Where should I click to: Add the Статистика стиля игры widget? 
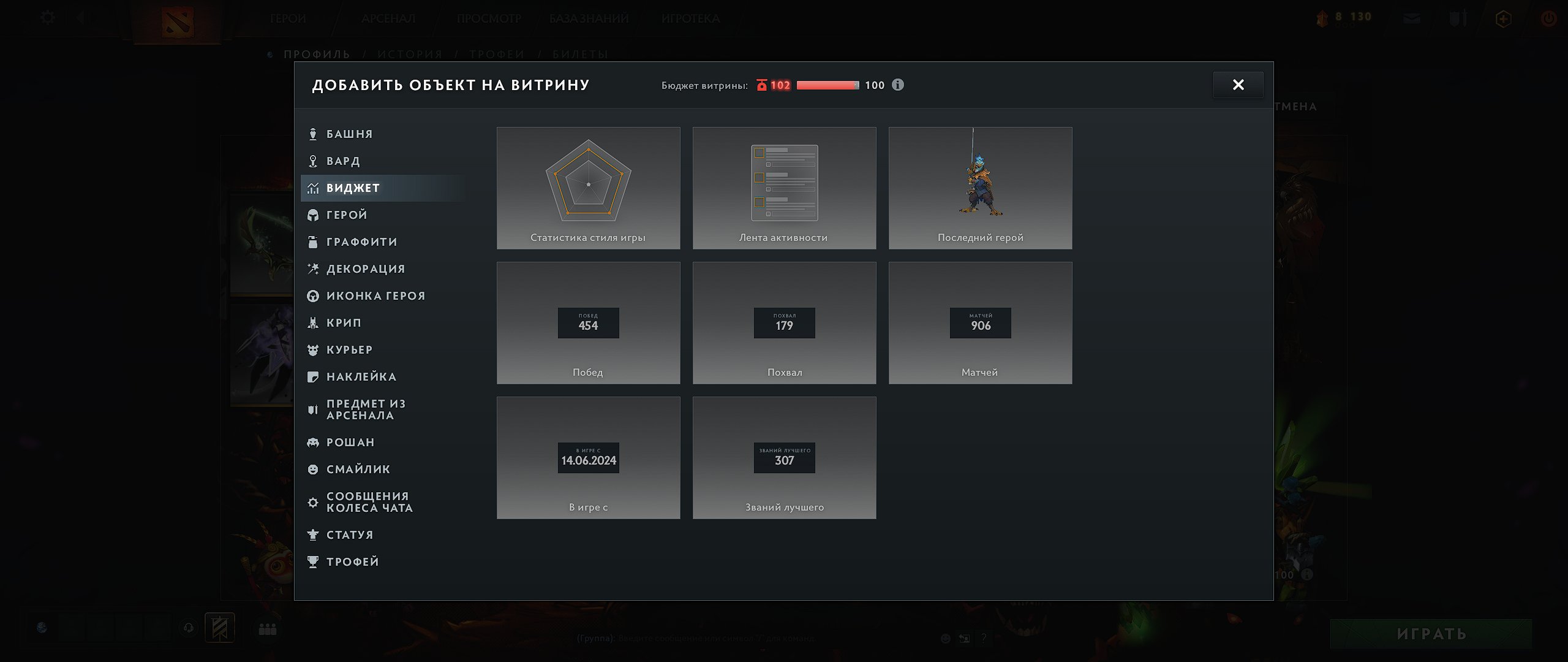pyautogui.click(x=589, y=188)
